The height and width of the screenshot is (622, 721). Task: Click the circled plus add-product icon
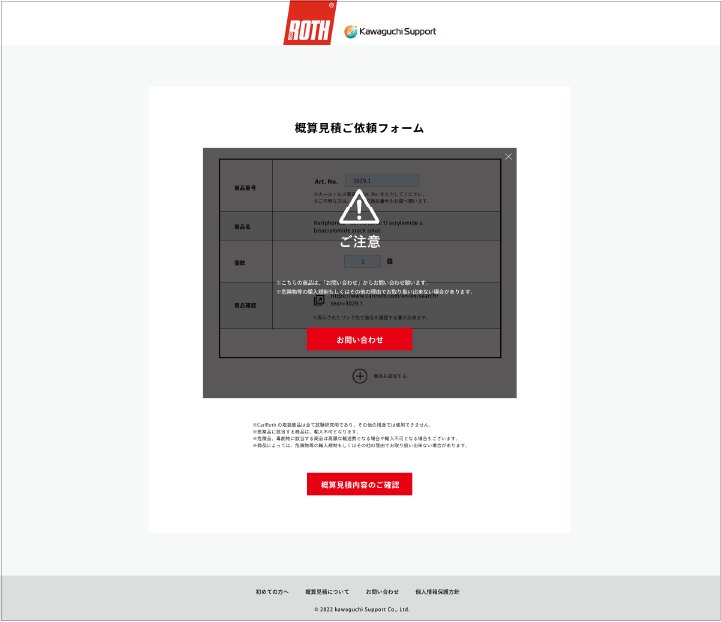point(360,376)
